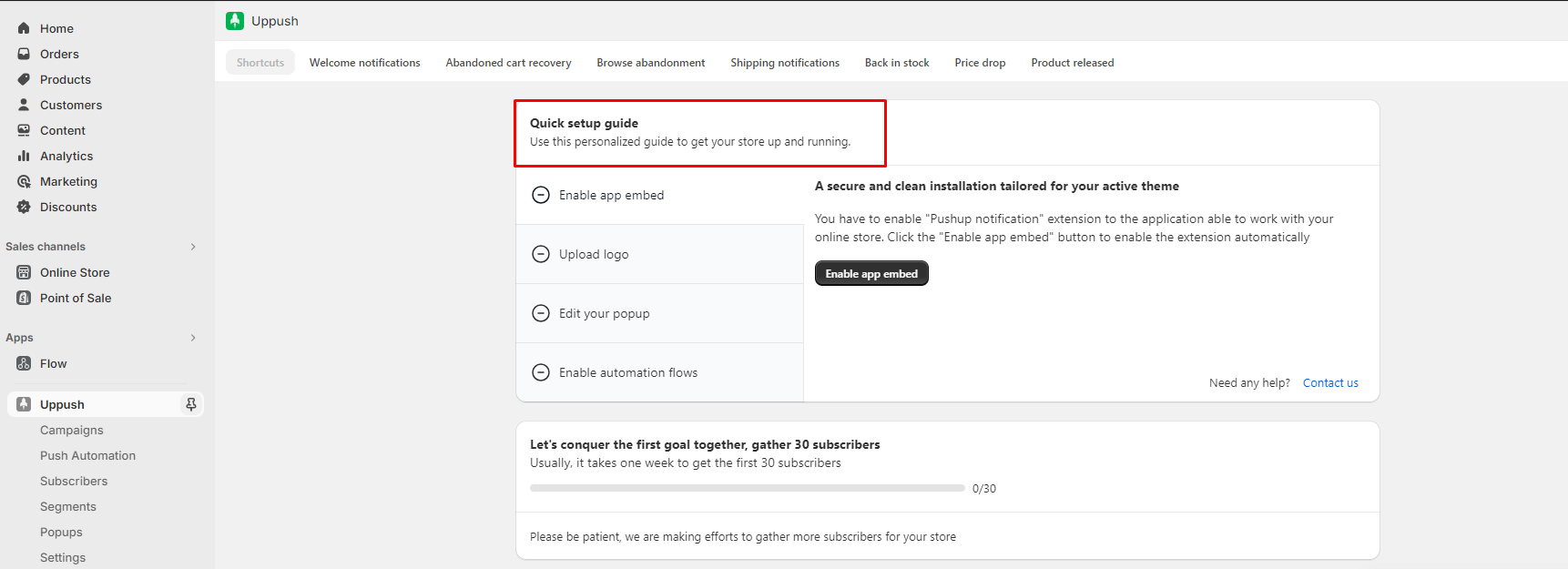The image size is (1568, 569).
Task: Toggle the Edit your popup step circle
Action: point(541,313)
